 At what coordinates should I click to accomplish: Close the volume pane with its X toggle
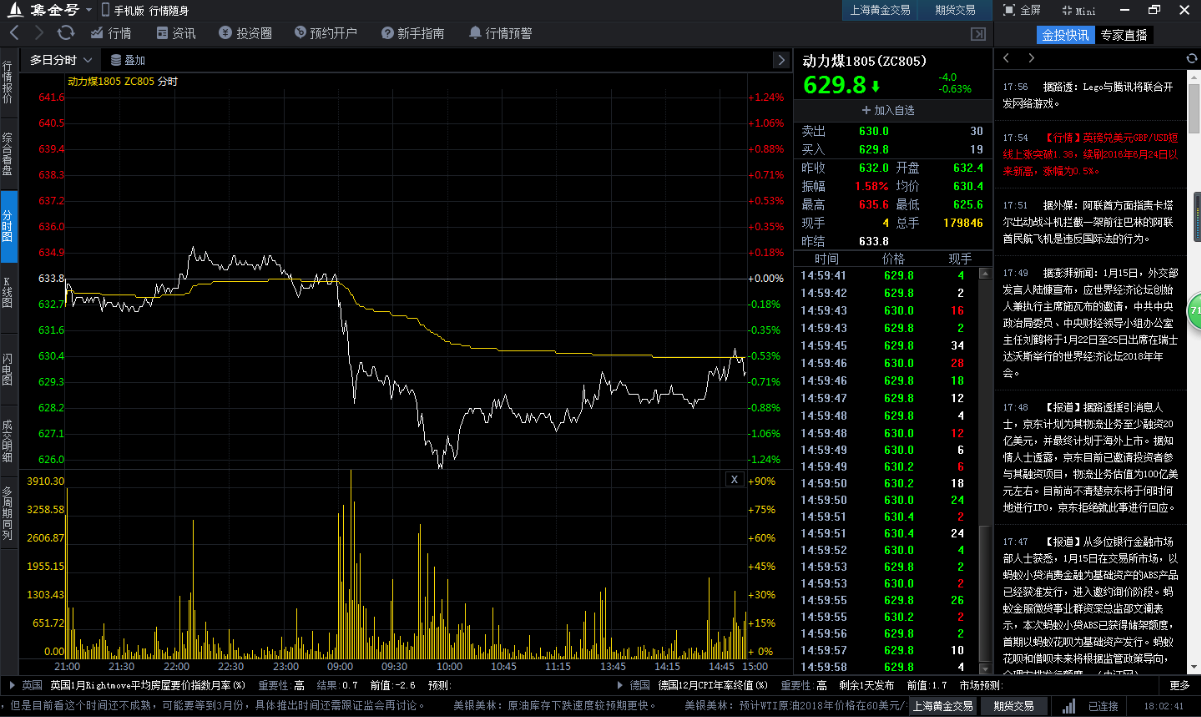point(735,479)
